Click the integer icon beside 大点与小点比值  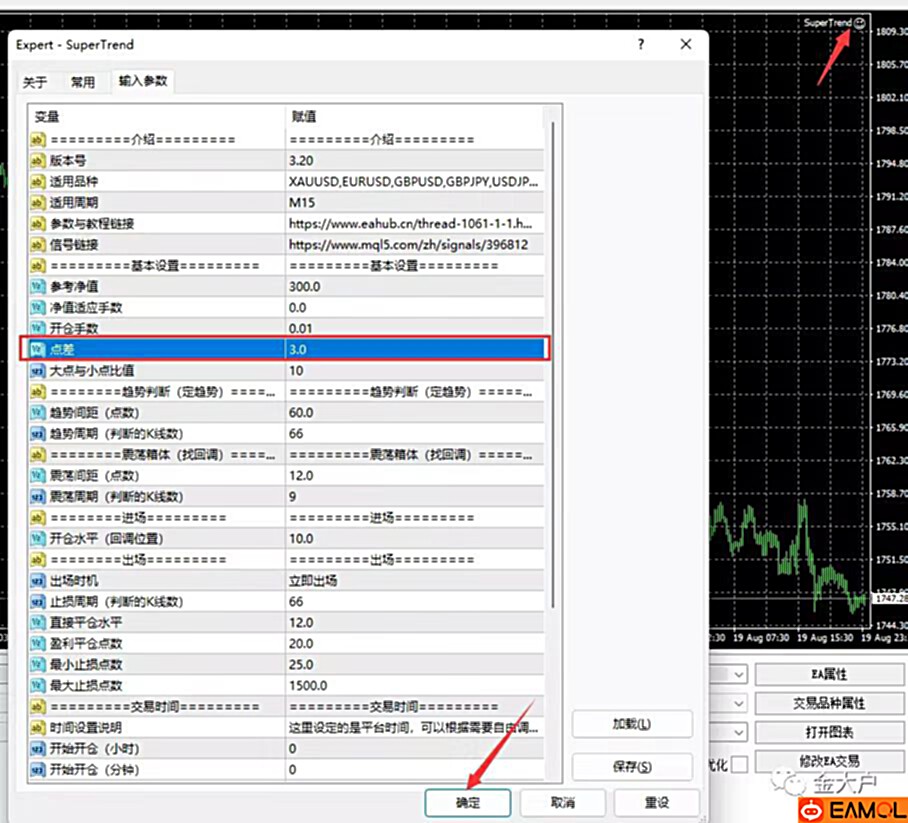click(x=39, y=370)
